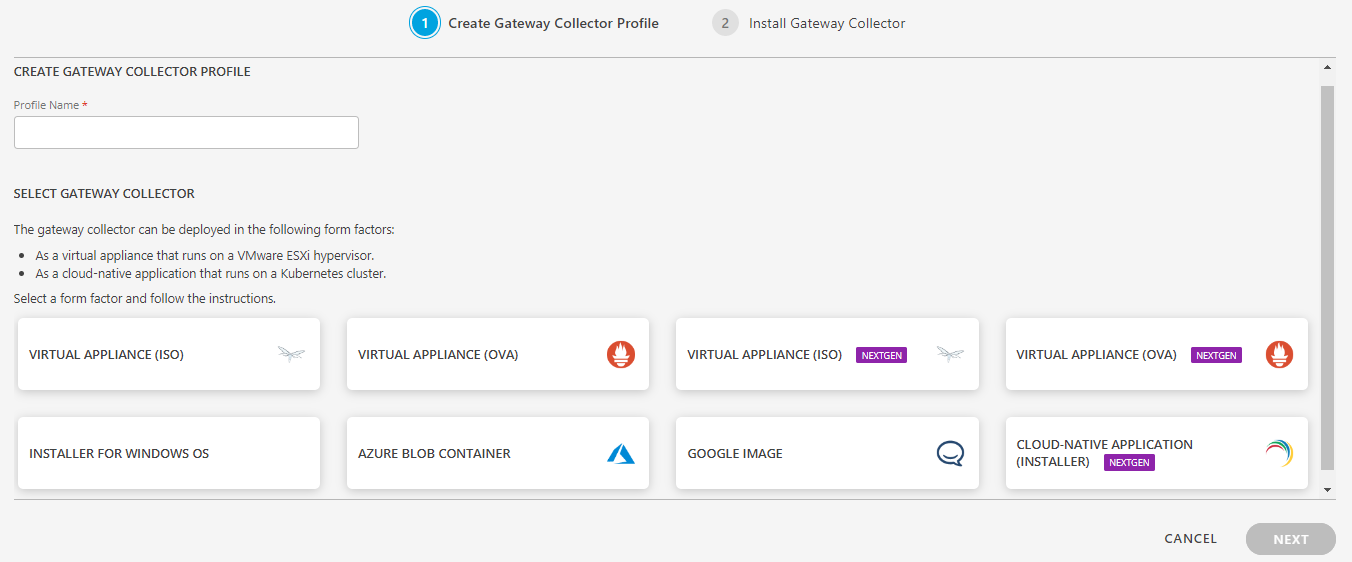Click the scrollbar up arrow
The image size is (1352, 562).
[x=1328, y=68]
